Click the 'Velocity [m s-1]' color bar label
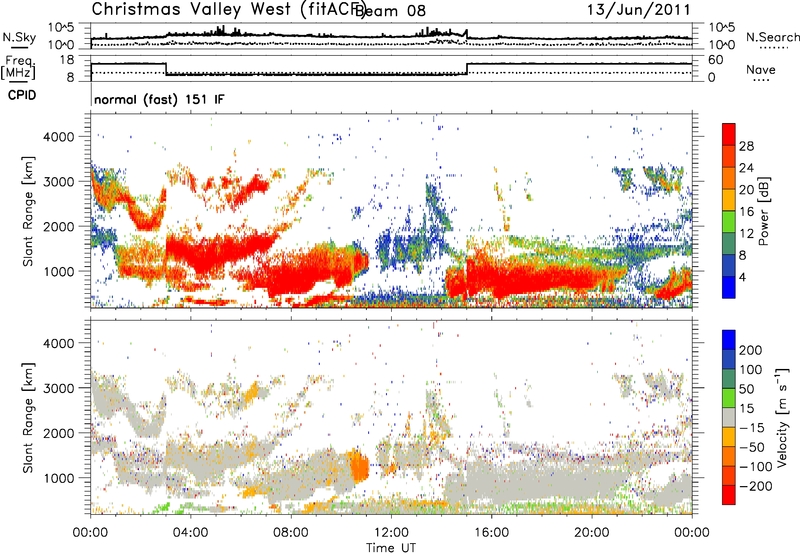800x554 pixels. 782,417
